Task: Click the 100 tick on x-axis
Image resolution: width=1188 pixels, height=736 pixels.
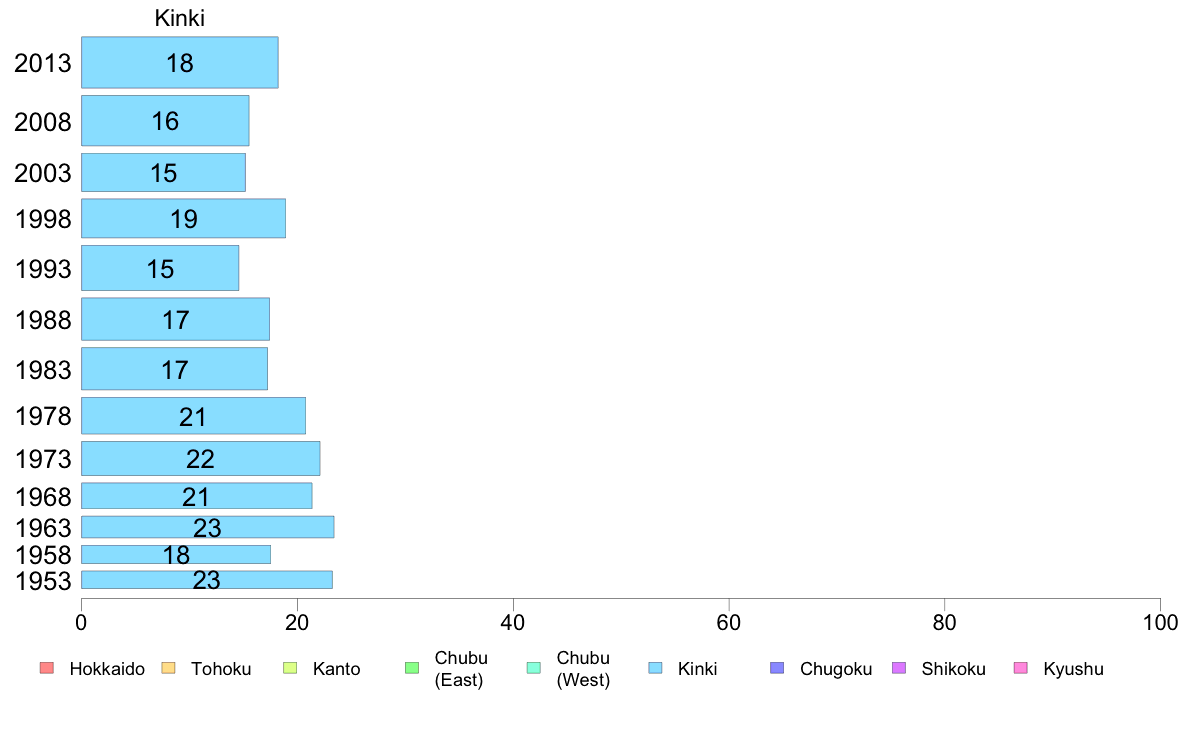Action: point(1160,623)
